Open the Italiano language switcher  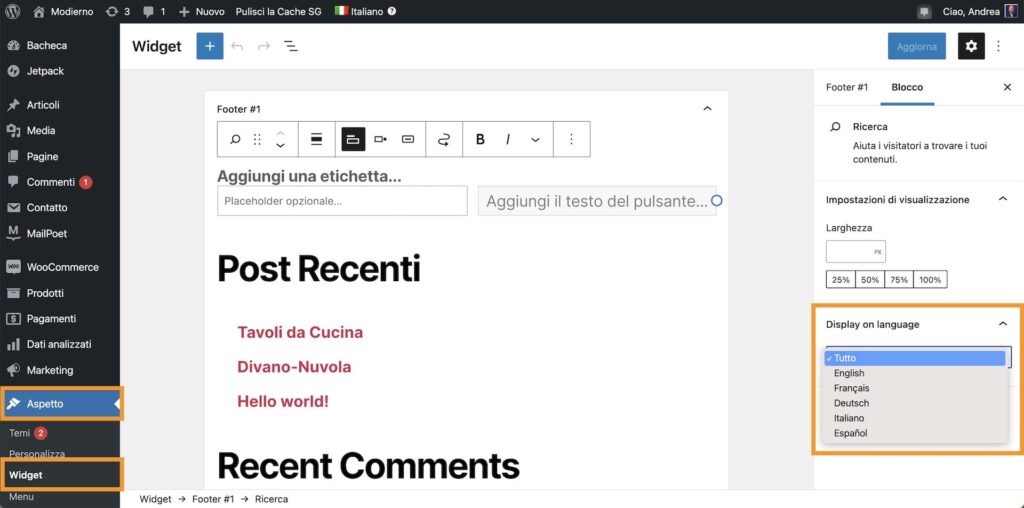pos(359,11)
